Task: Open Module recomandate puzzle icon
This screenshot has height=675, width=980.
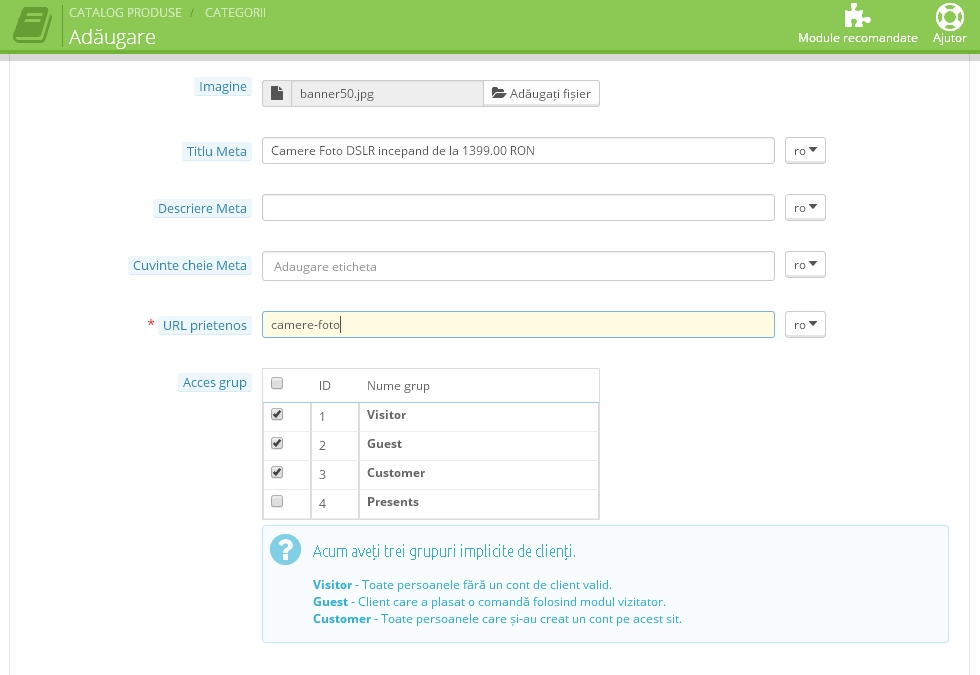Action: pos(857,17)
